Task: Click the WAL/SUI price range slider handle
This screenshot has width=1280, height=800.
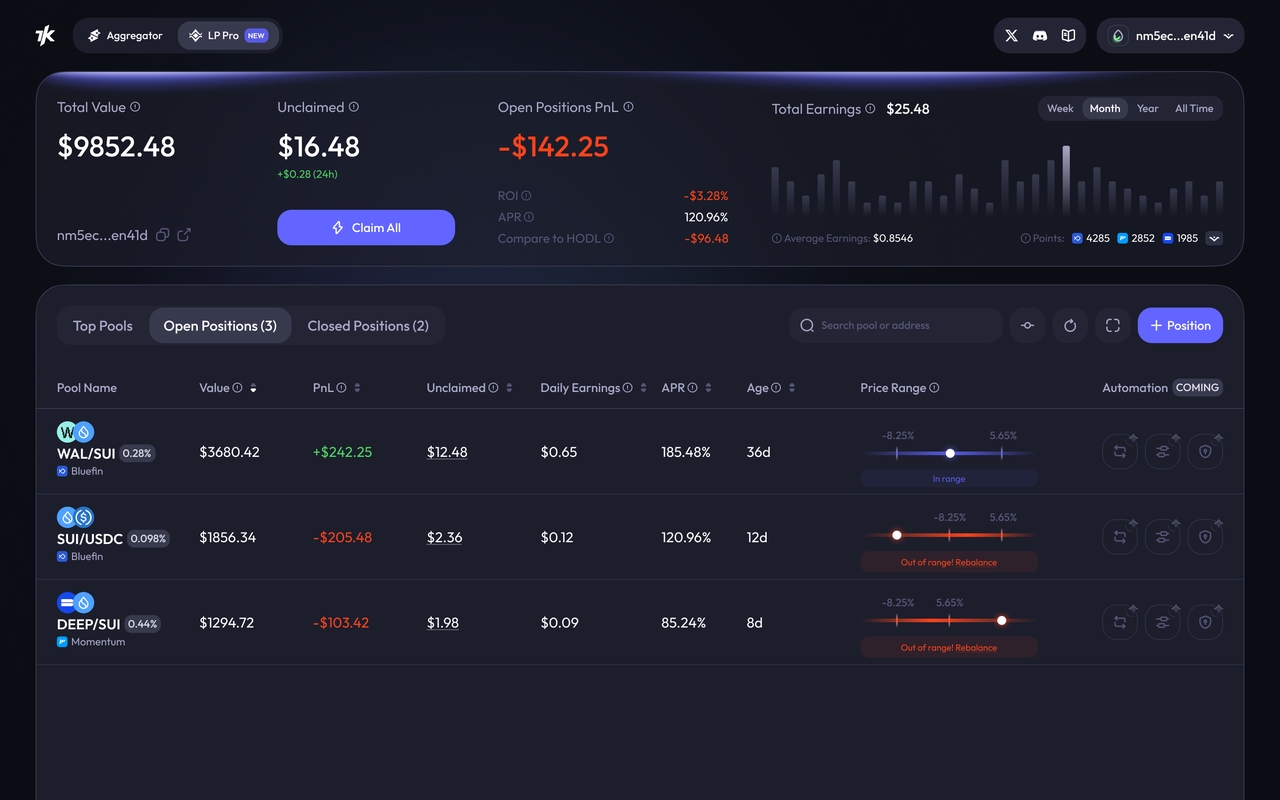Action: click(950, 453)
